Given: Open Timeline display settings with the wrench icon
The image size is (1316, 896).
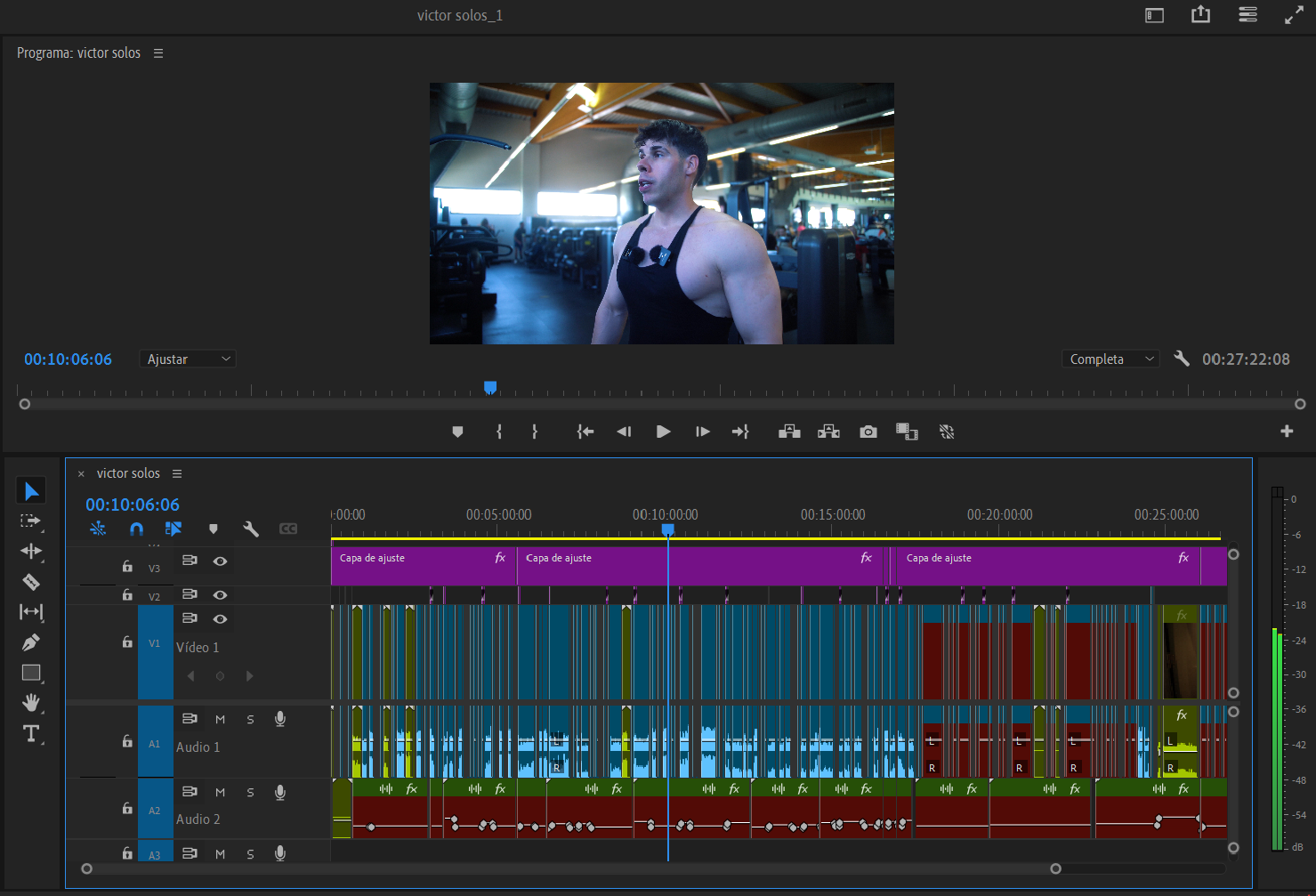Looking at the screenshot, I should [x=250, y=528].
